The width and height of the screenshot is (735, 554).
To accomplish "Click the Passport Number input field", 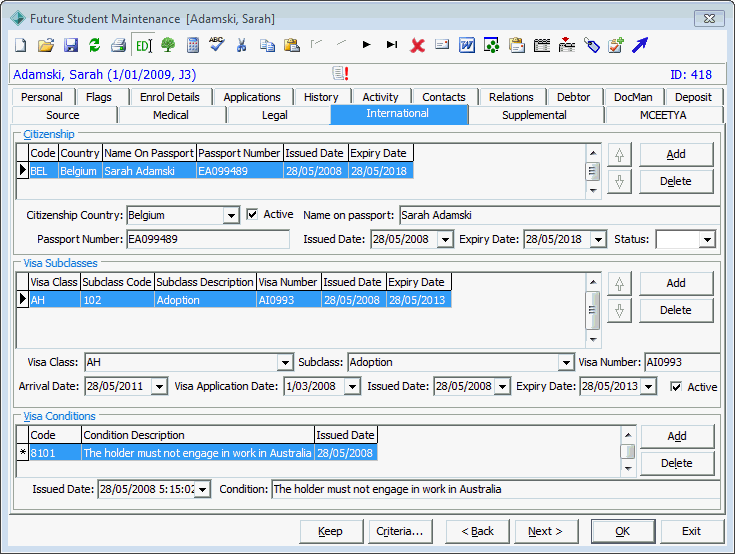I will (x=208, y=240).
